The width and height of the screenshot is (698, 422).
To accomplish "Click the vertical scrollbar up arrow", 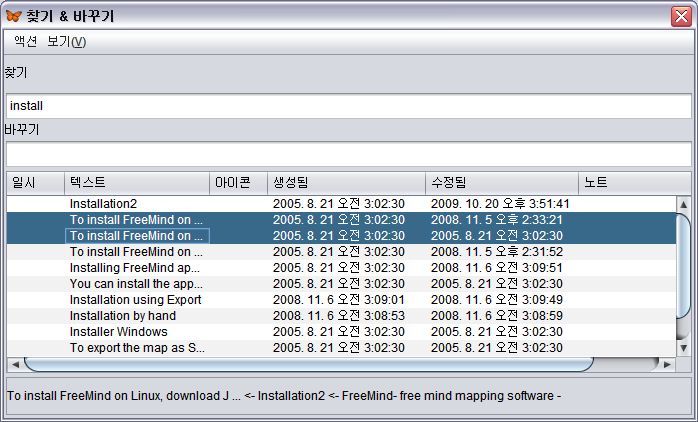I will (x=684, y=204).
